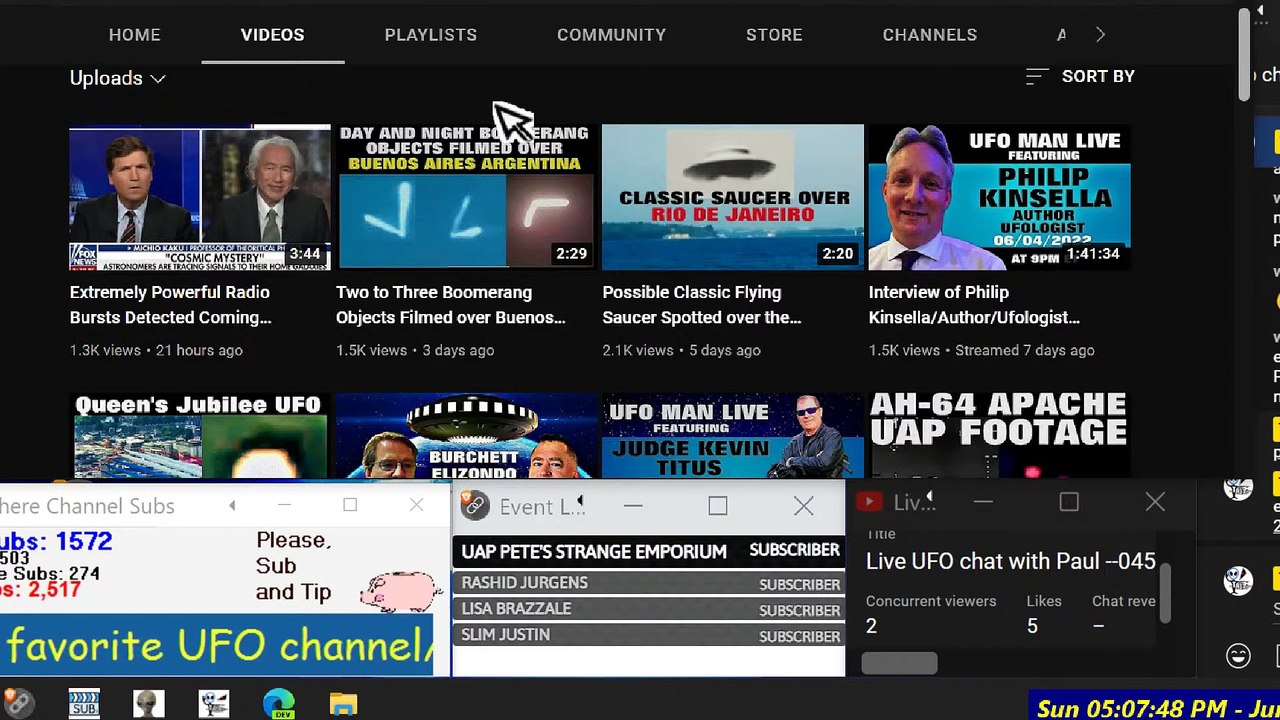Image resolution: width=1280 pixels, height=720 pixels.
Task: View the CHANNELS tab
Action: pyautogui.click(x=929, y=35)
